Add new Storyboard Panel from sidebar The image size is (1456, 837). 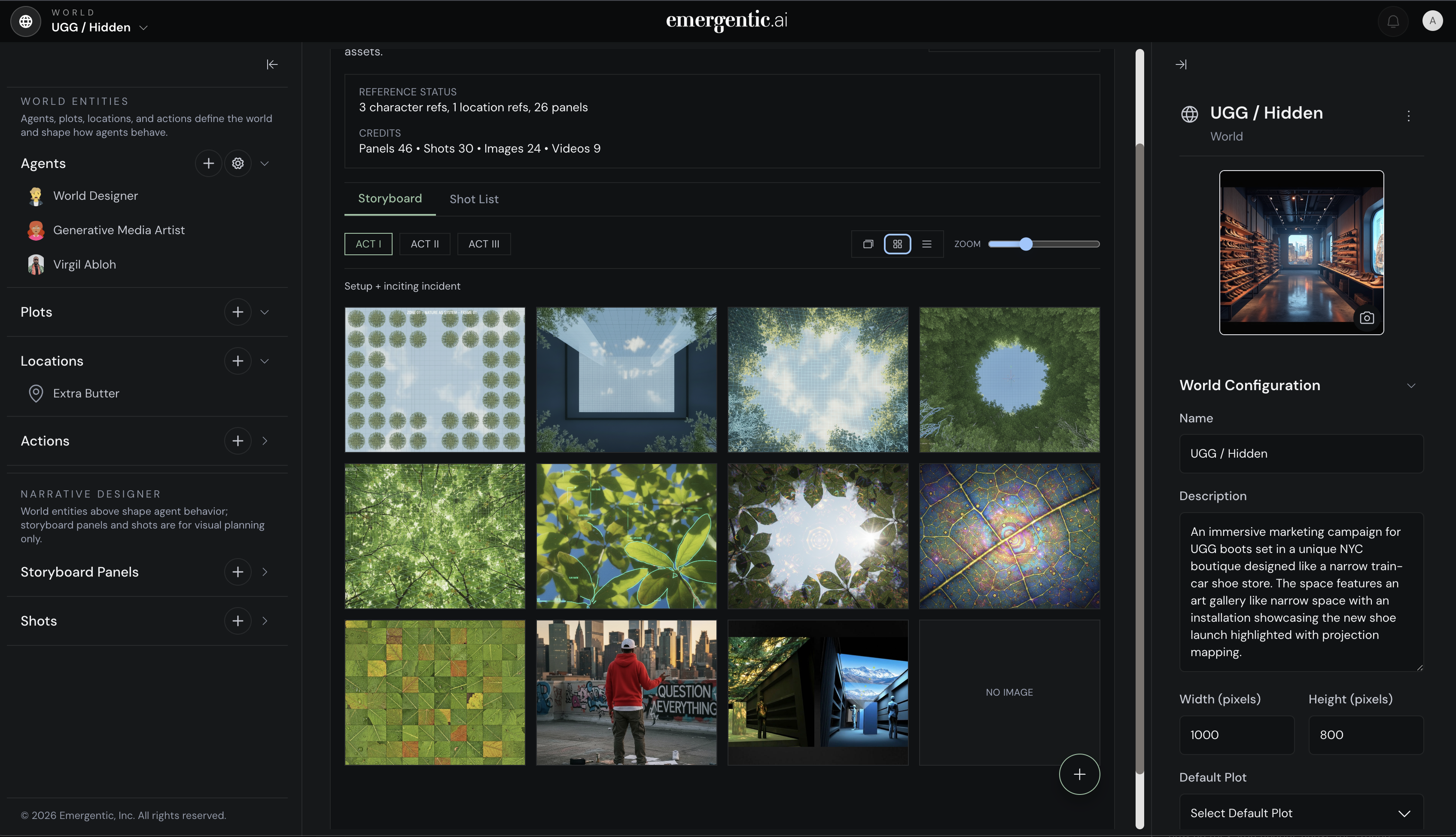[x=238, y=572]
